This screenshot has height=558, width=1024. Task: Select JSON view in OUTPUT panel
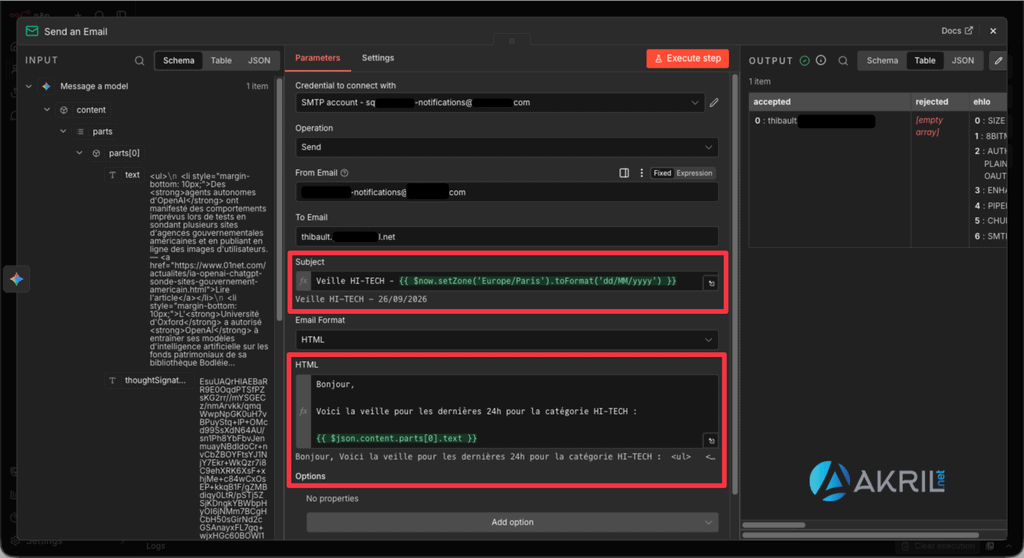click(x=963, y=60)
